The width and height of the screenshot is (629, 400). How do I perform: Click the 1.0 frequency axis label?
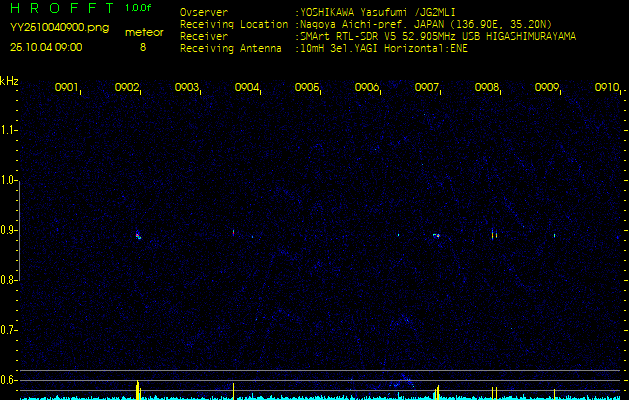(x=9, y=180)
